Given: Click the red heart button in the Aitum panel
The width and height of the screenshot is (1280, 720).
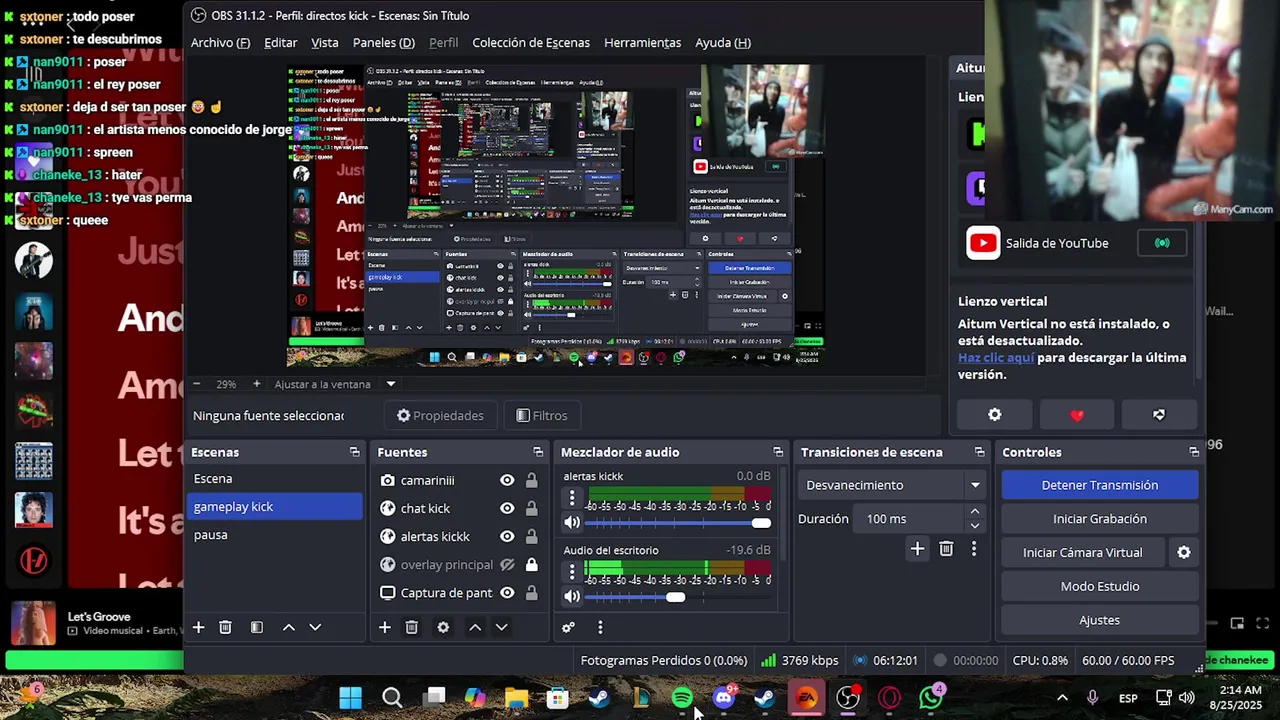Looking at the screenshot, I should pyautogui.click(x=1076, y=415).
